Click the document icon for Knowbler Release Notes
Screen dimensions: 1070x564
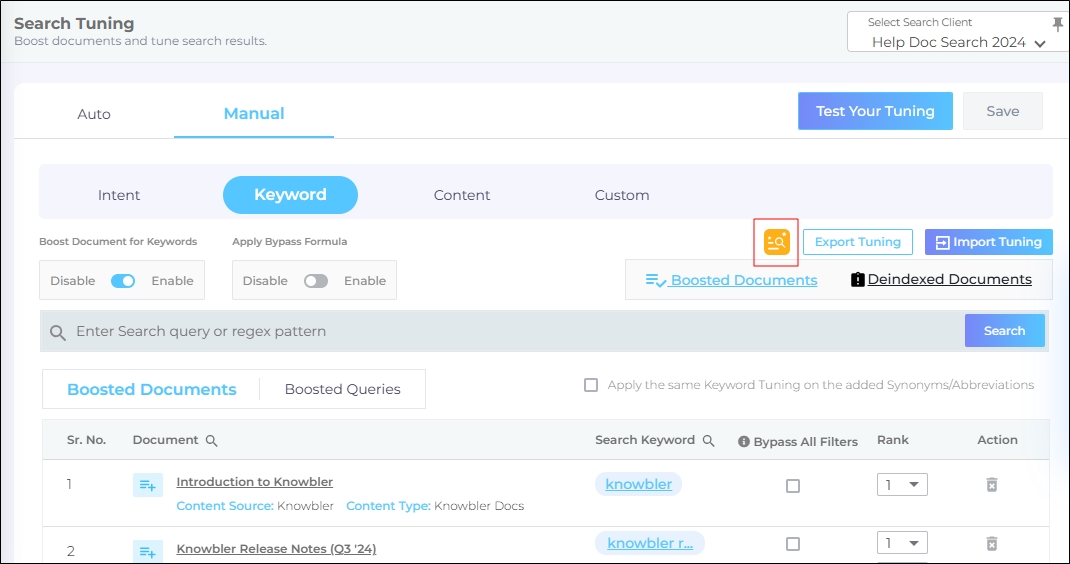coord(148,550)
